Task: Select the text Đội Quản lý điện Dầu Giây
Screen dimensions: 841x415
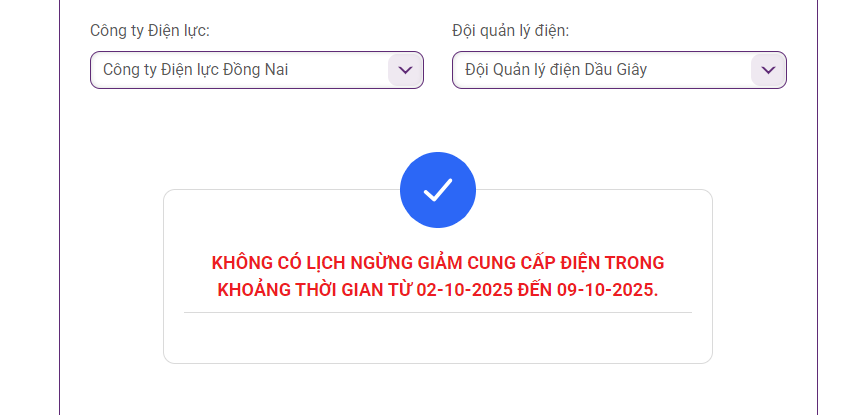Action: pos(556,70)
